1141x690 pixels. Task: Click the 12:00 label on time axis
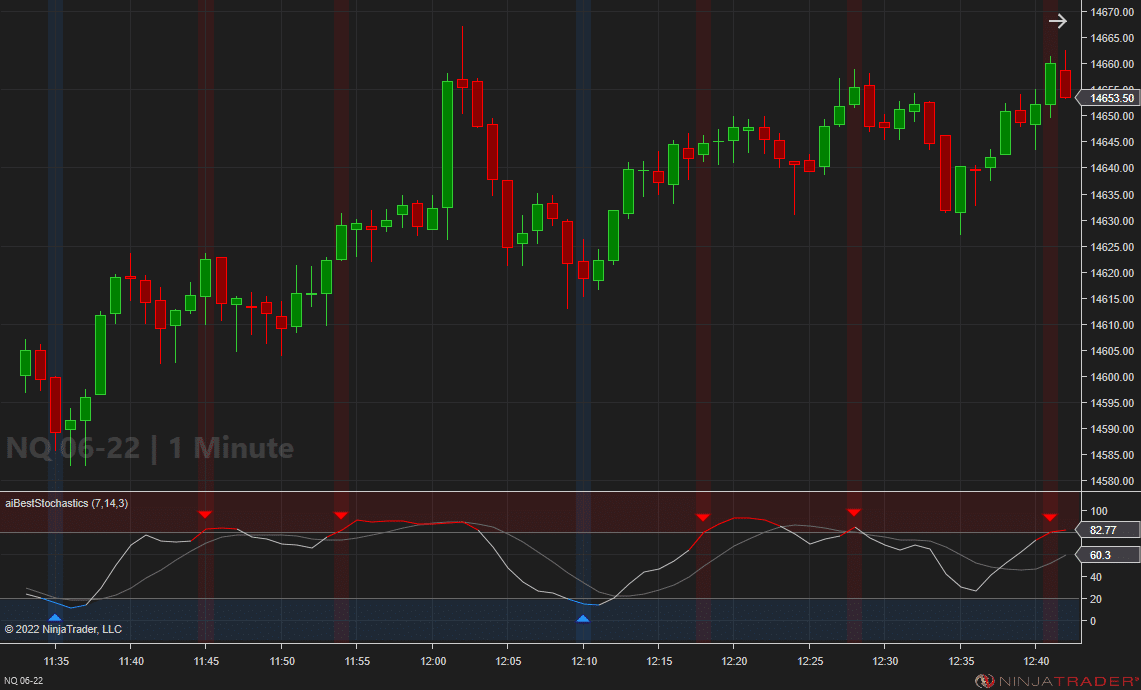coord(434,661)
